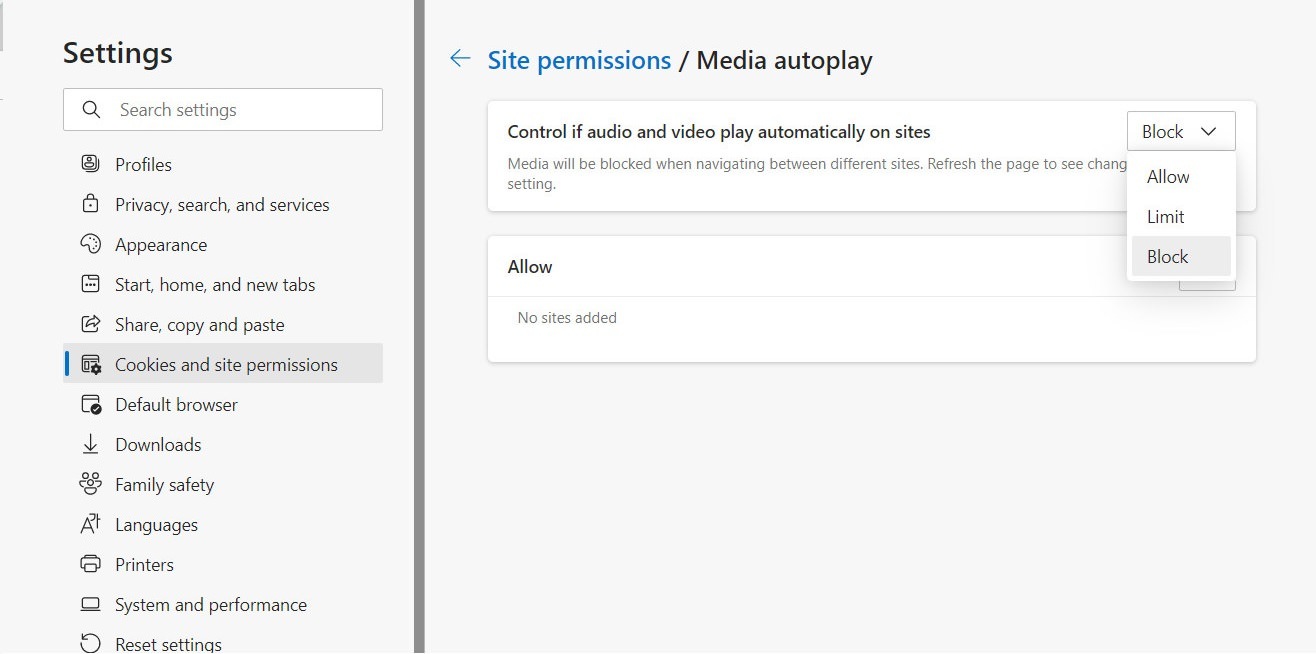Open the Site permissions breadcrumb link
The image size is (1316, 654).
579,60
